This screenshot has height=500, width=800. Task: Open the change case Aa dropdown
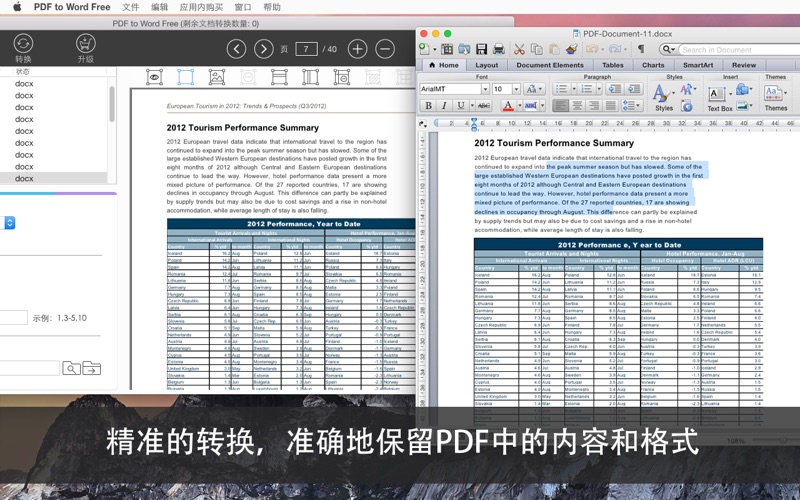[534, 89]
